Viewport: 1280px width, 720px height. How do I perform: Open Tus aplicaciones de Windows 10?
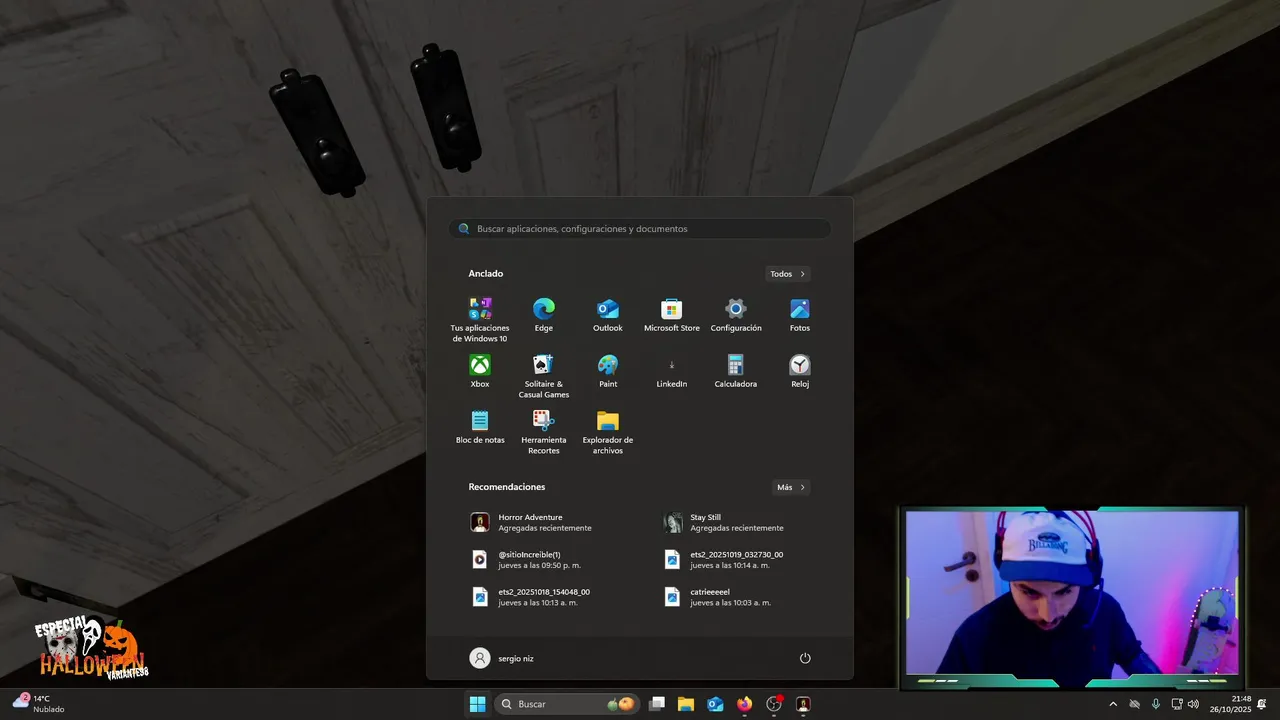480,320
